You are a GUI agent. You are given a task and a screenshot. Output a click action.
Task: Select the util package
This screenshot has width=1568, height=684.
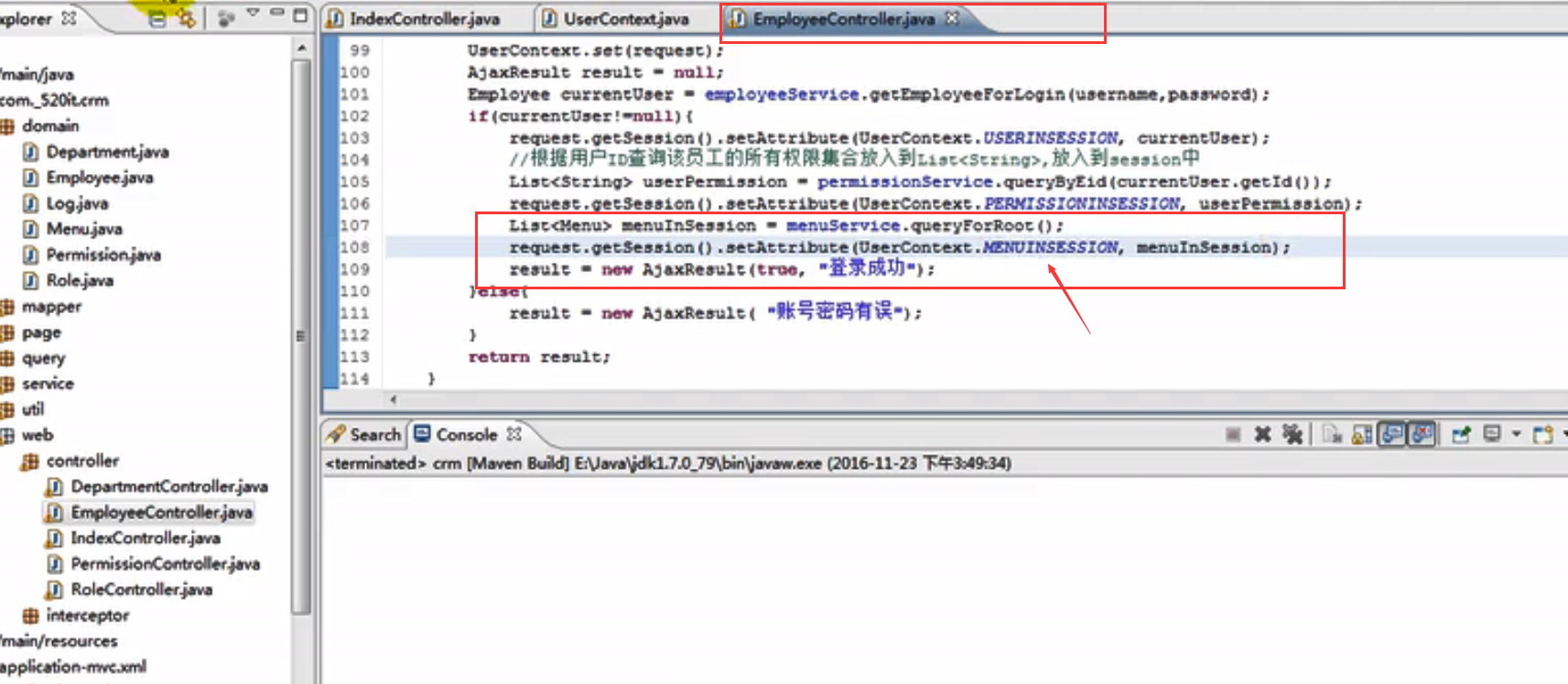pos(33,409)
